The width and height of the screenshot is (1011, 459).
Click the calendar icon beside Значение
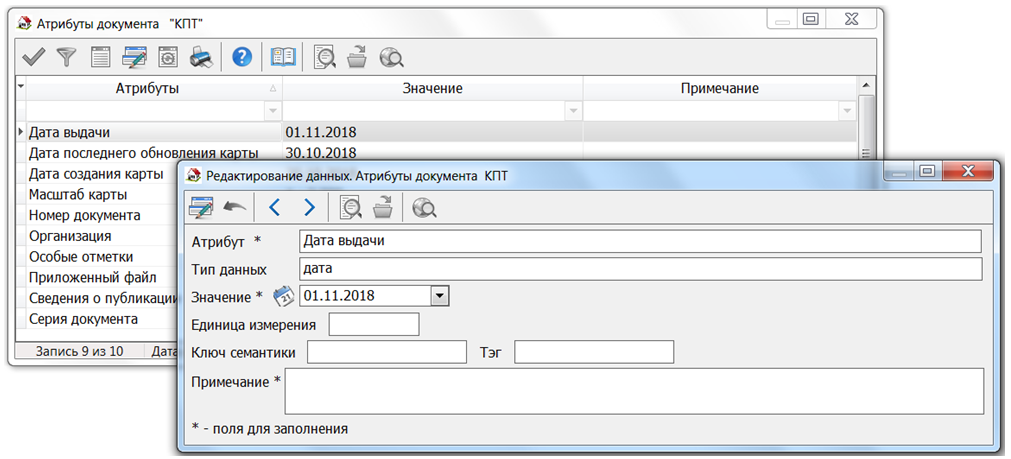point(283,296)
